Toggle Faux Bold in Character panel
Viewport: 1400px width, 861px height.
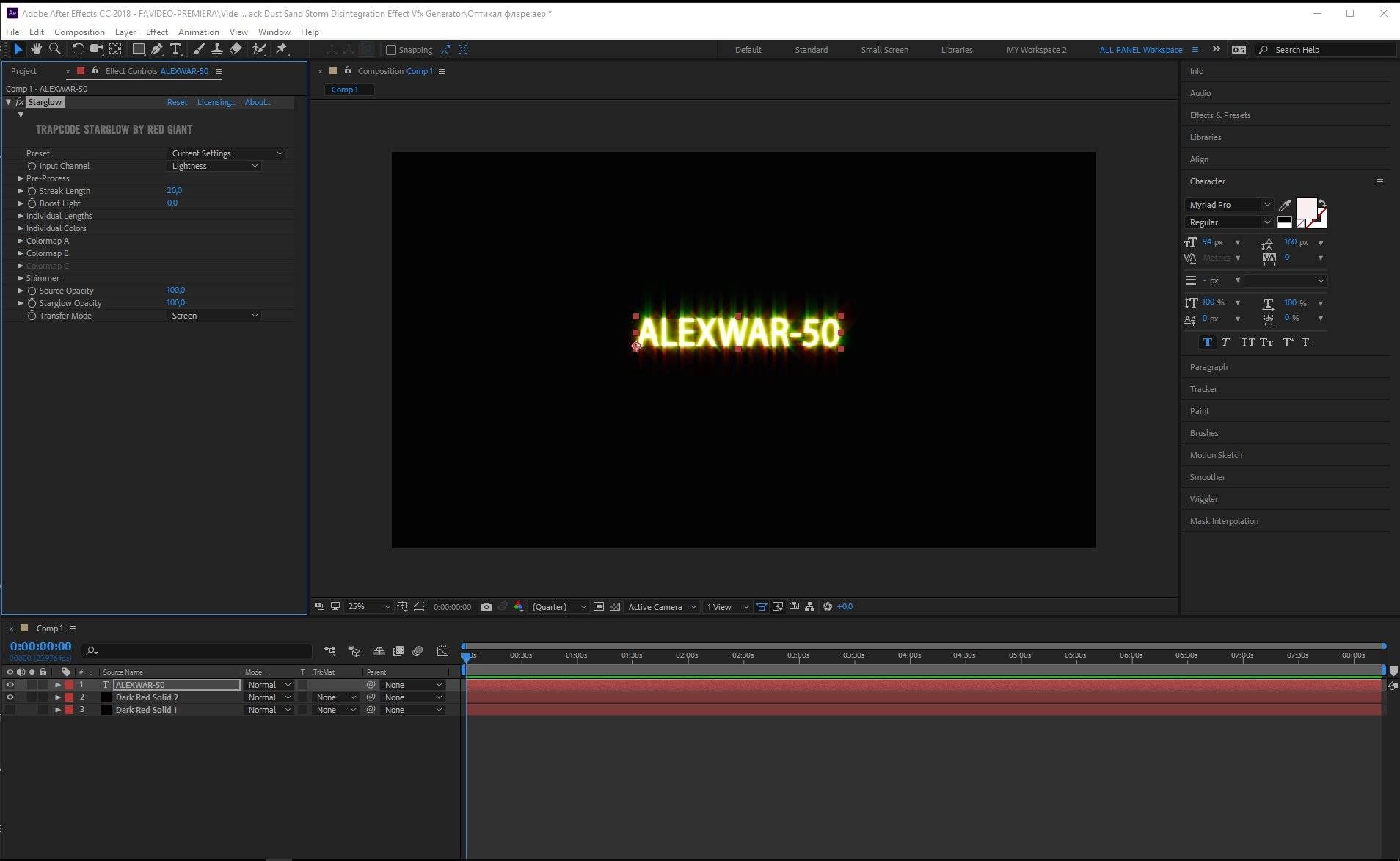point(1207,343)
